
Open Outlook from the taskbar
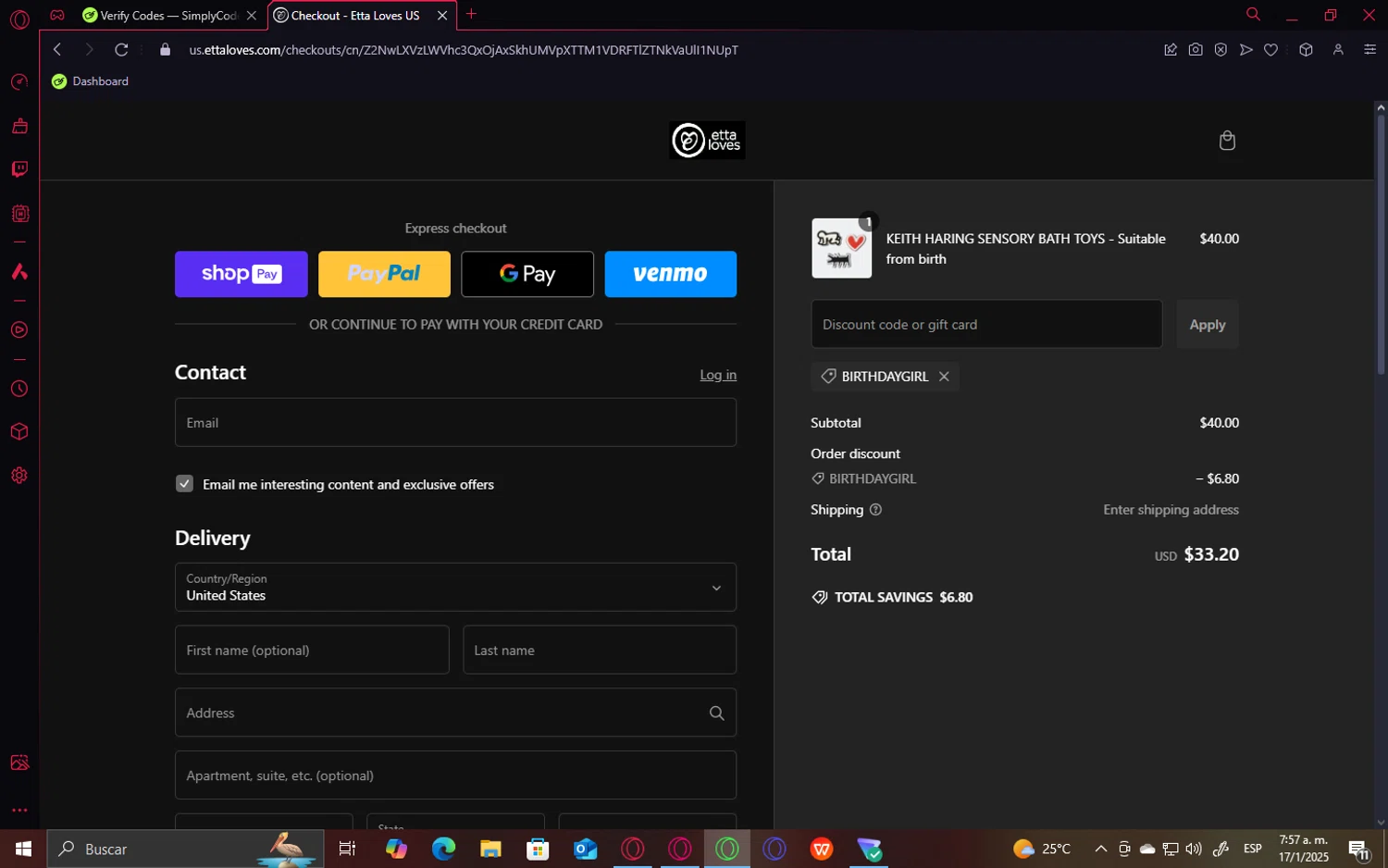point(585,849)
